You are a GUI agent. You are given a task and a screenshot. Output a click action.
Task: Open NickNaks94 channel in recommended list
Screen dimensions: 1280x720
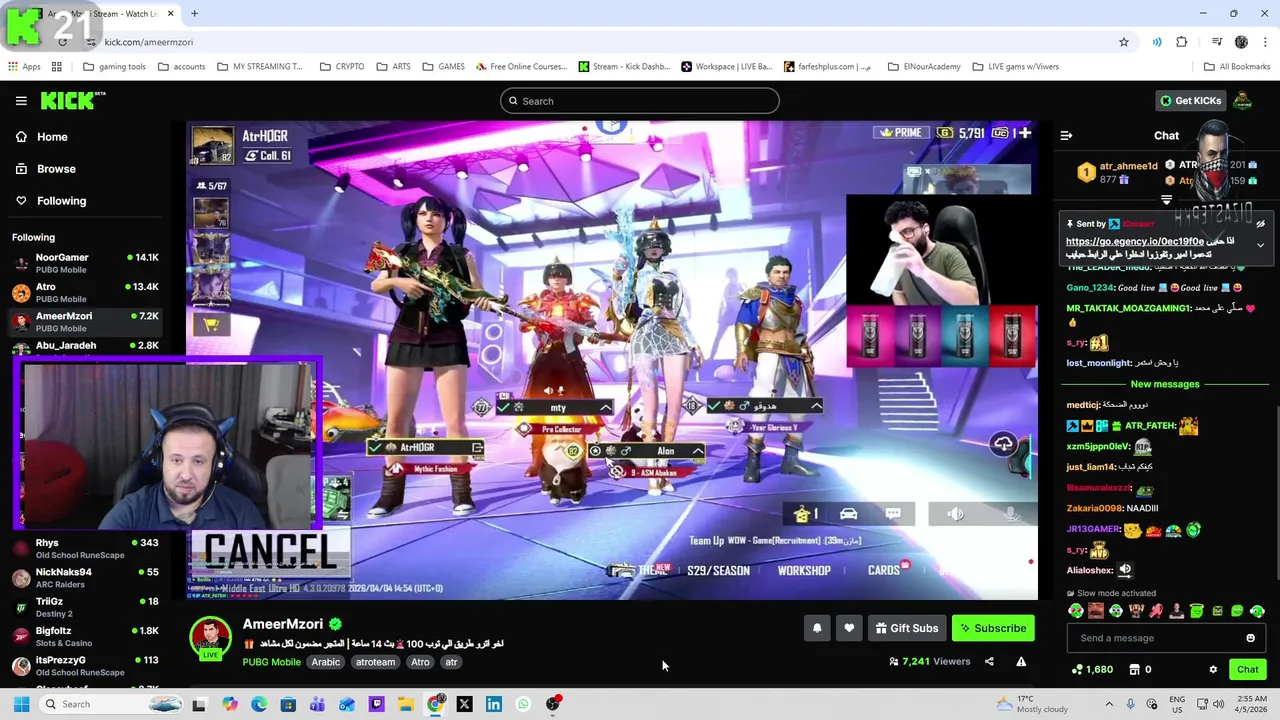pyautogui.click(x=86, y=578)
